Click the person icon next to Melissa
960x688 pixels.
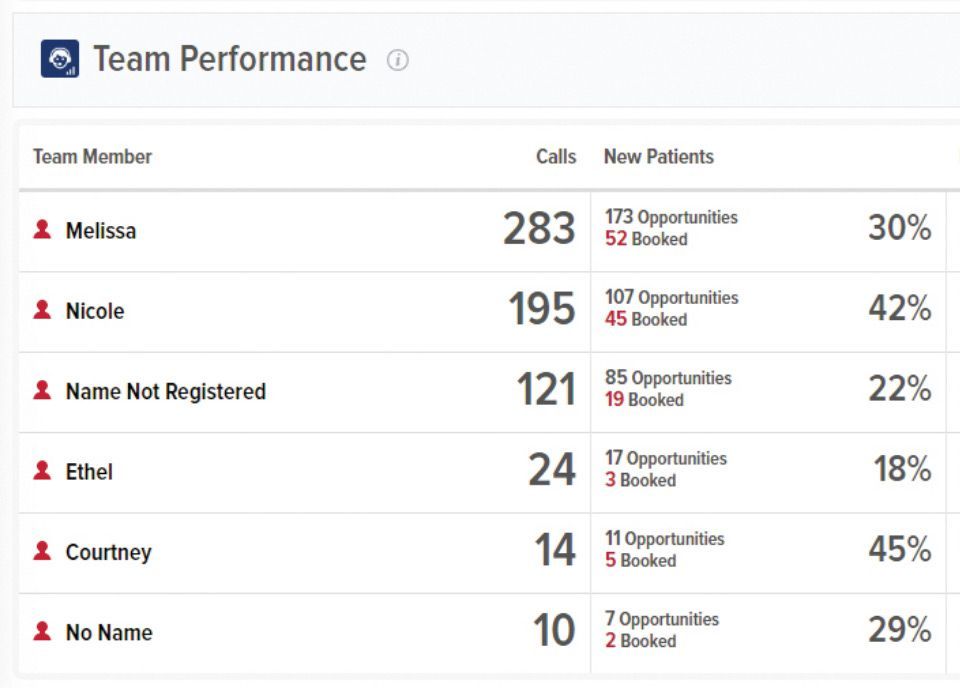click(x=42, y=230)
